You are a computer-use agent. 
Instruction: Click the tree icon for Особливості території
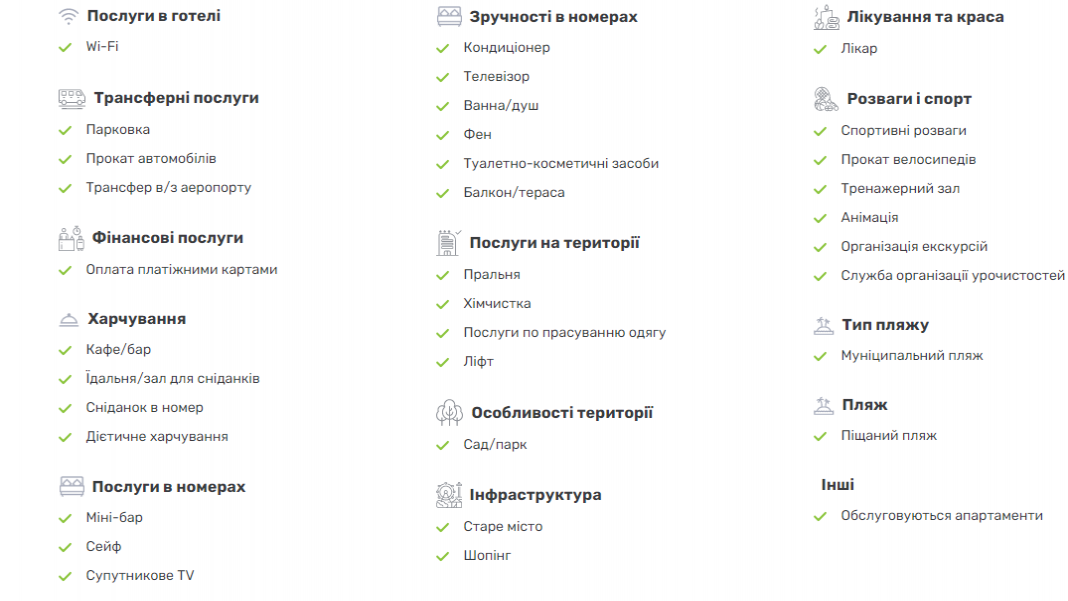click(x=450, y=413)
